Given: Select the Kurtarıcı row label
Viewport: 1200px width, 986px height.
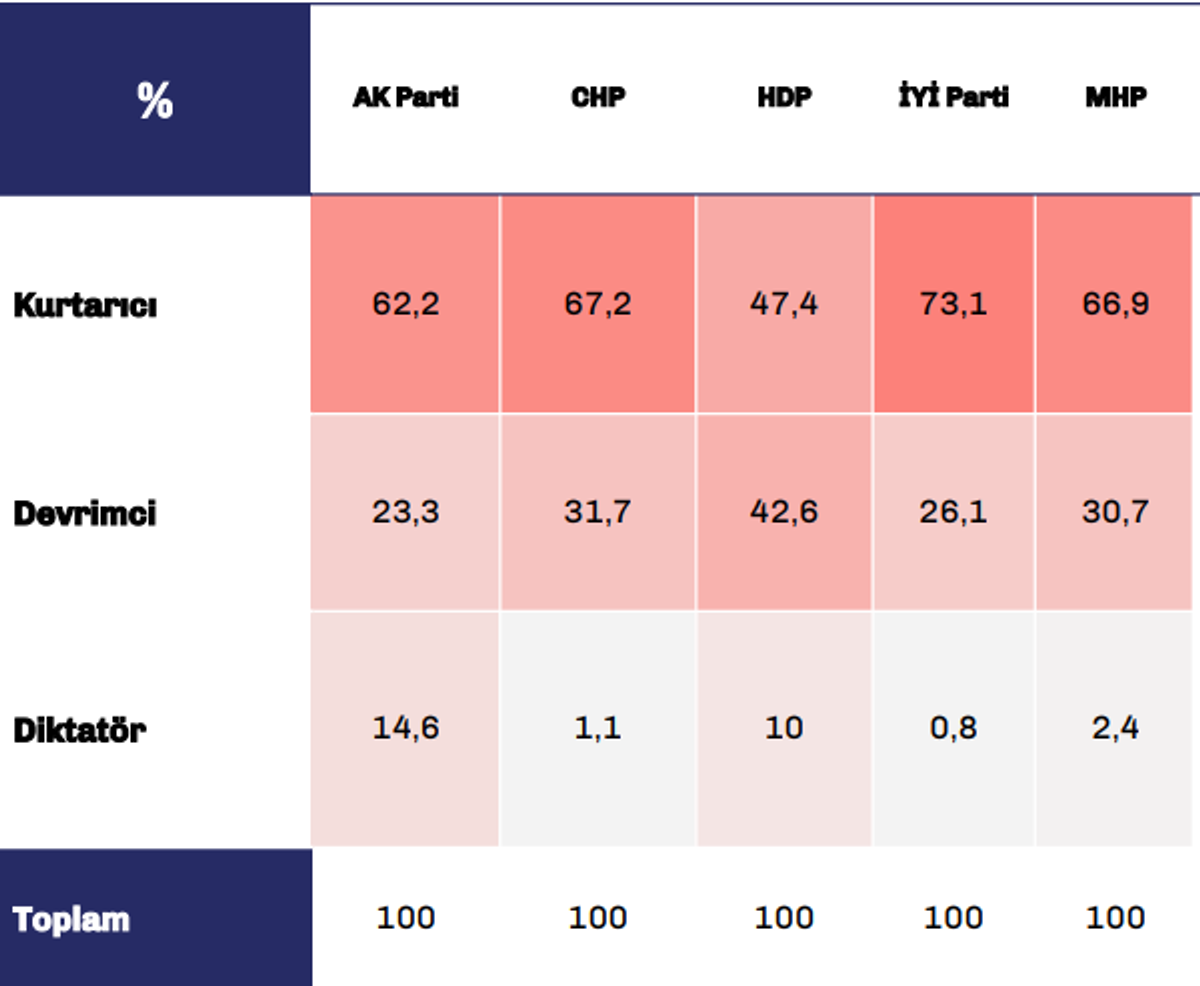Looking at the screenshot, I should click(x=85, y=306).
